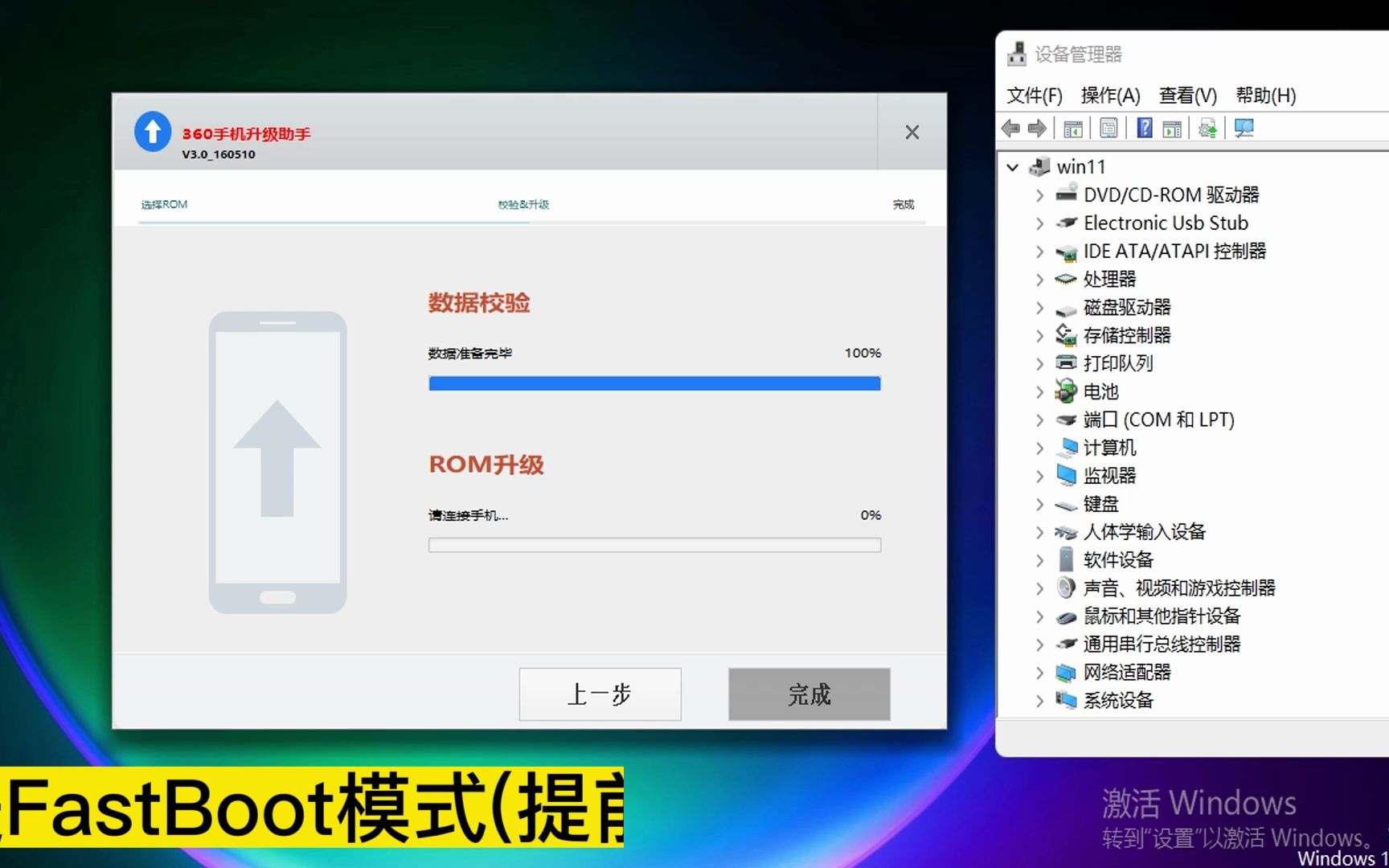Close the 360手机升级助手 window
The height and width of the screenshot is (868, 1389).
912,132
